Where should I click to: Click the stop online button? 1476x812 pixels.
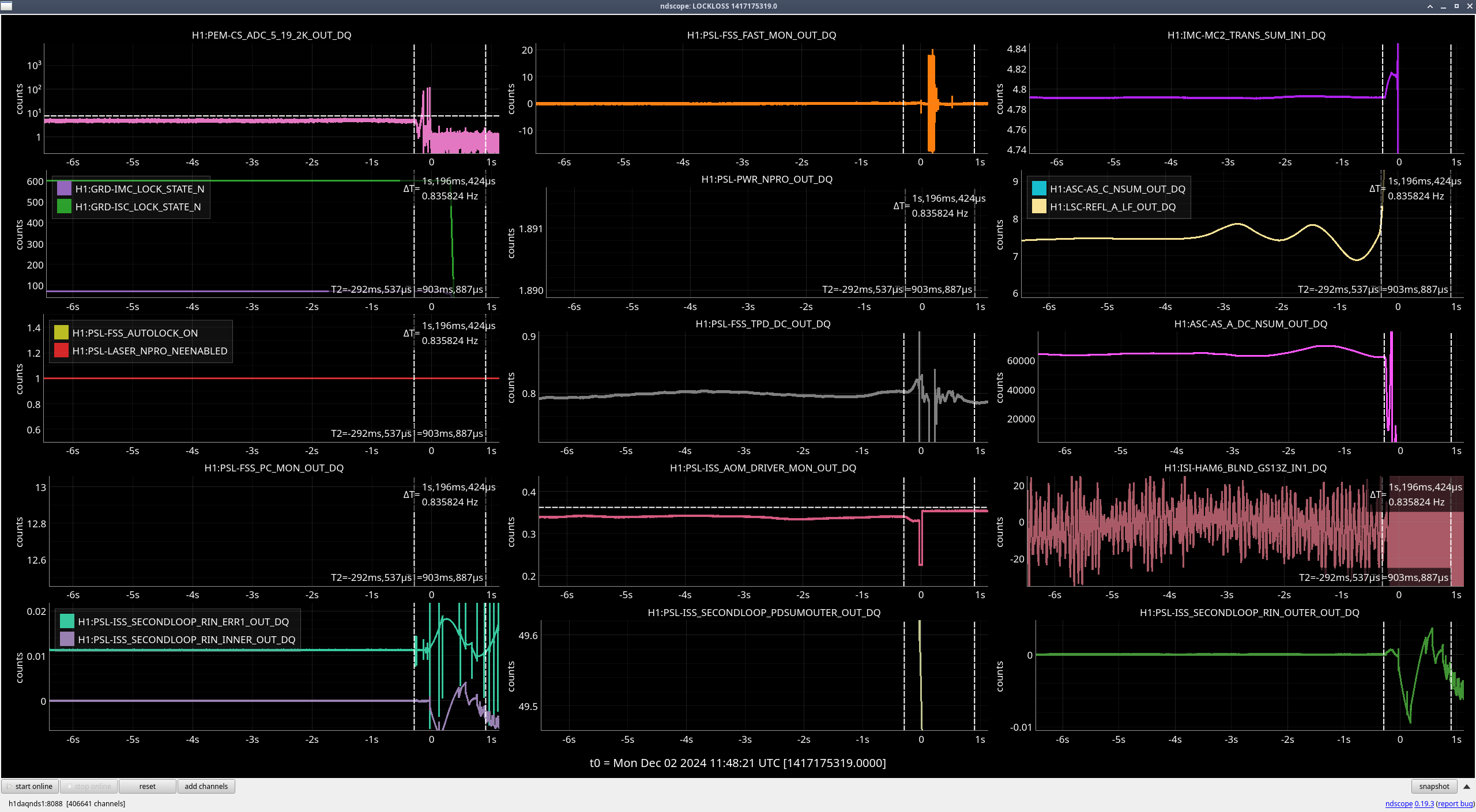(89, 786)
